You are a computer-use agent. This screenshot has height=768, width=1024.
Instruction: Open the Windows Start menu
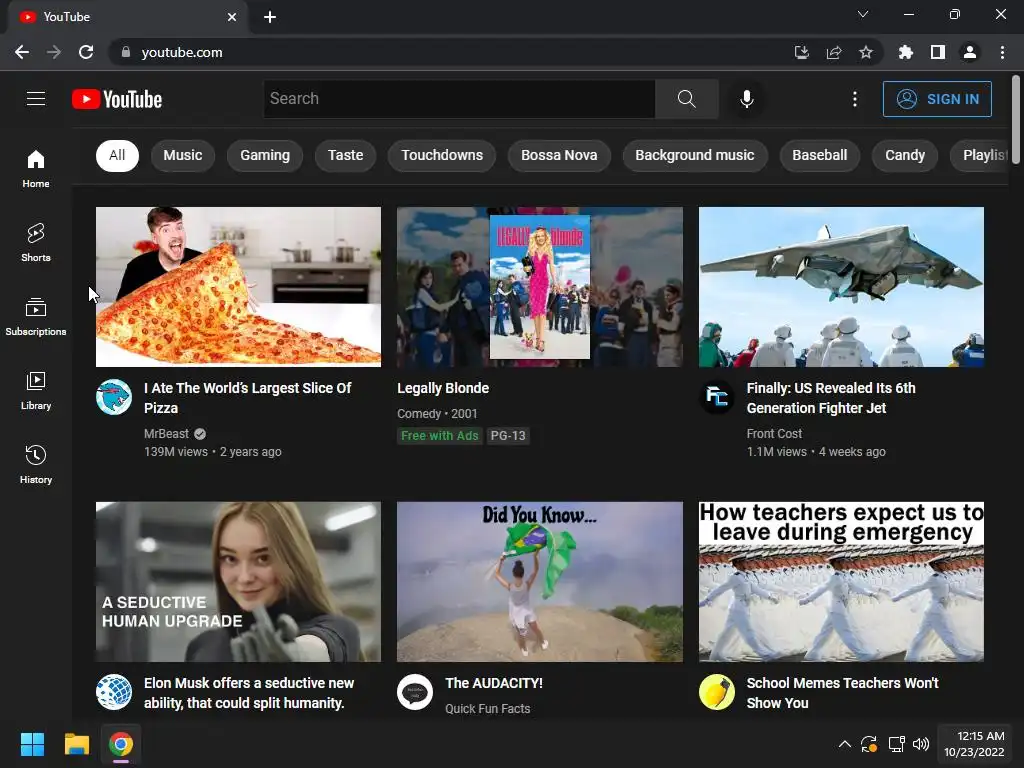point(33,744)
